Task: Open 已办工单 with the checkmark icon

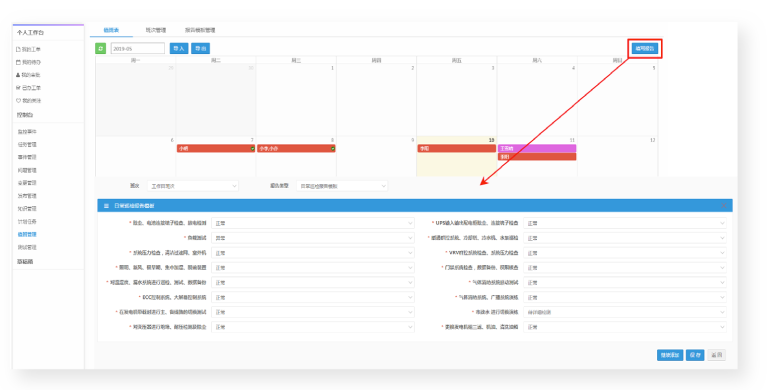Action: (28, 88)
